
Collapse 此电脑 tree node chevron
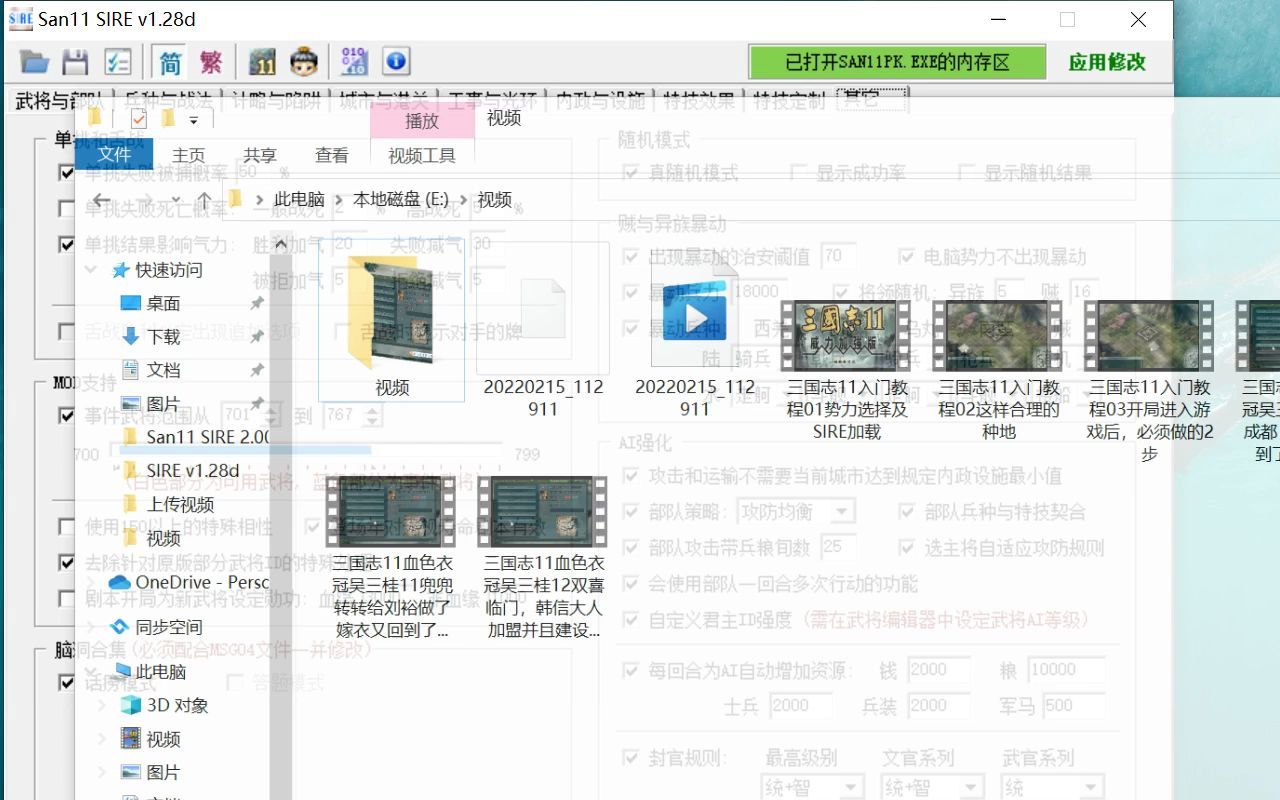point(92,671)
